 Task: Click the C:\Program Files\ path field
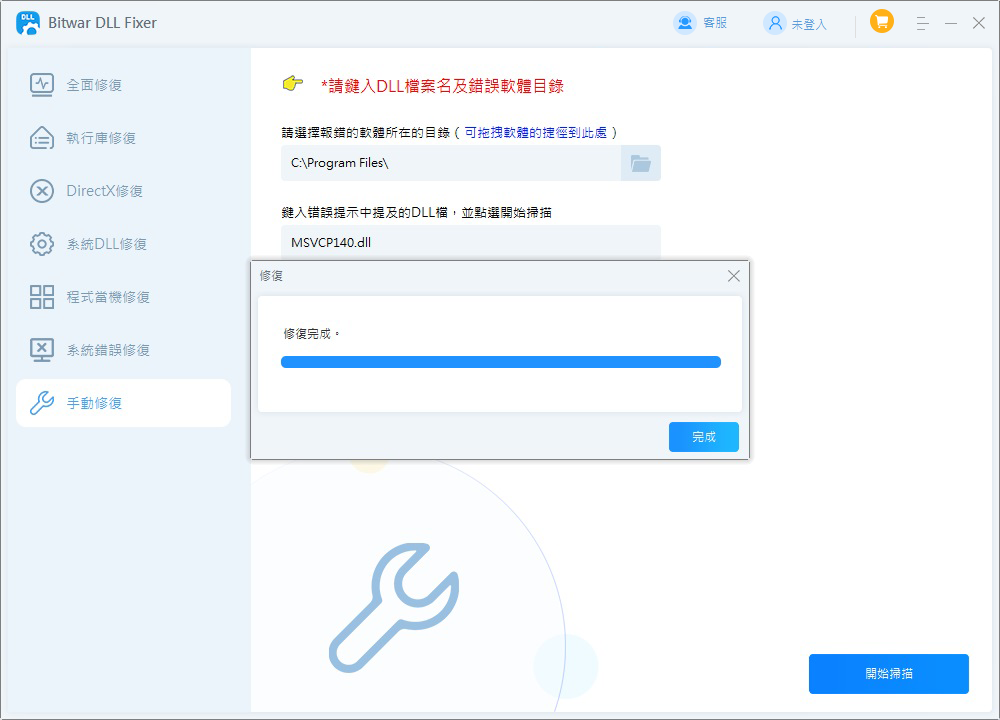pyautogui.click(x=451, y=163)
